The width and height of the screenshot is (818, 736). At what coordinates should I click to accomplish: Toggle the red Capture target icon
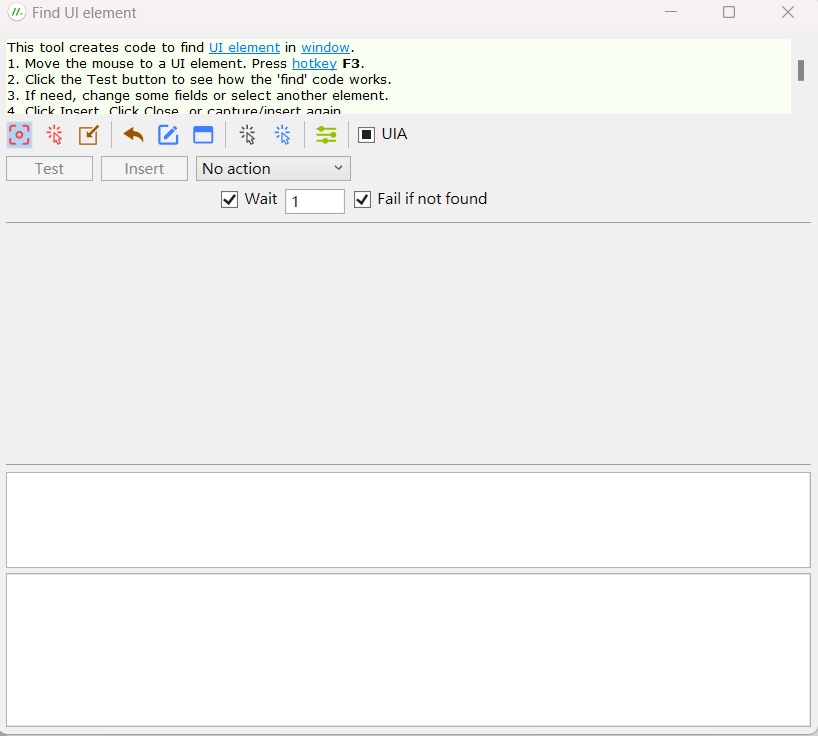(x=19, y=135)
